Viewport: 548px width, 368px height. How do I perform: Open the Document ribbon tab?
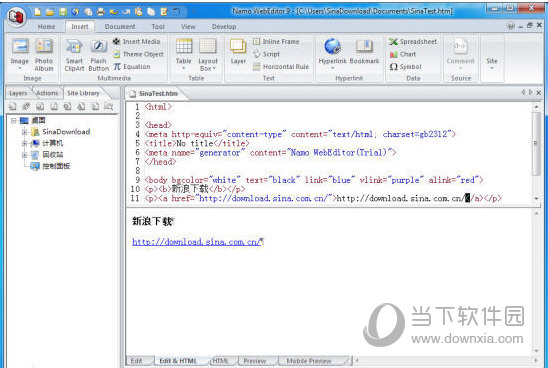click(120, 27)
